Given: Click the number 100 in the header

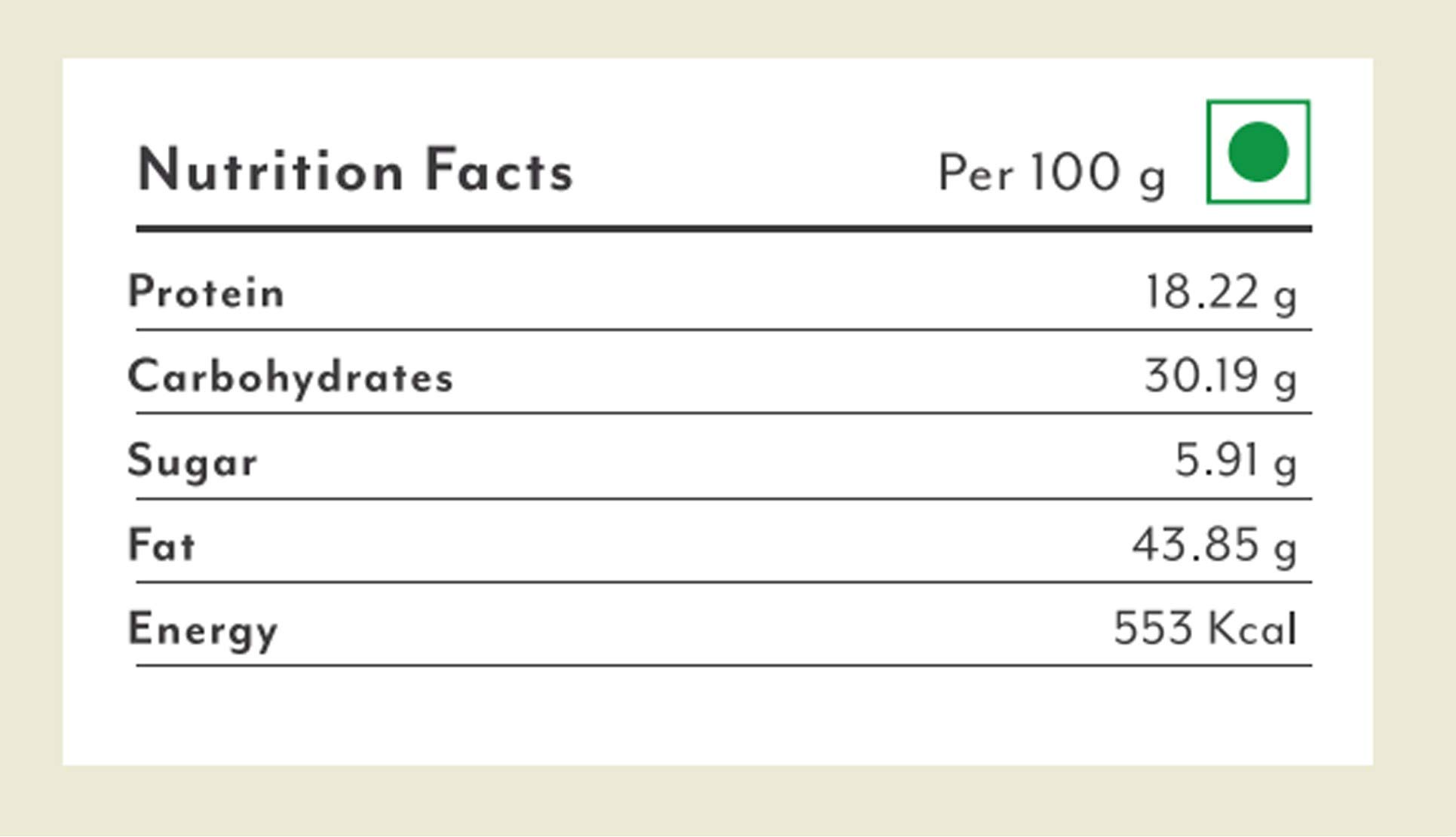Looking at the screenshot, I should (1075, 172).
